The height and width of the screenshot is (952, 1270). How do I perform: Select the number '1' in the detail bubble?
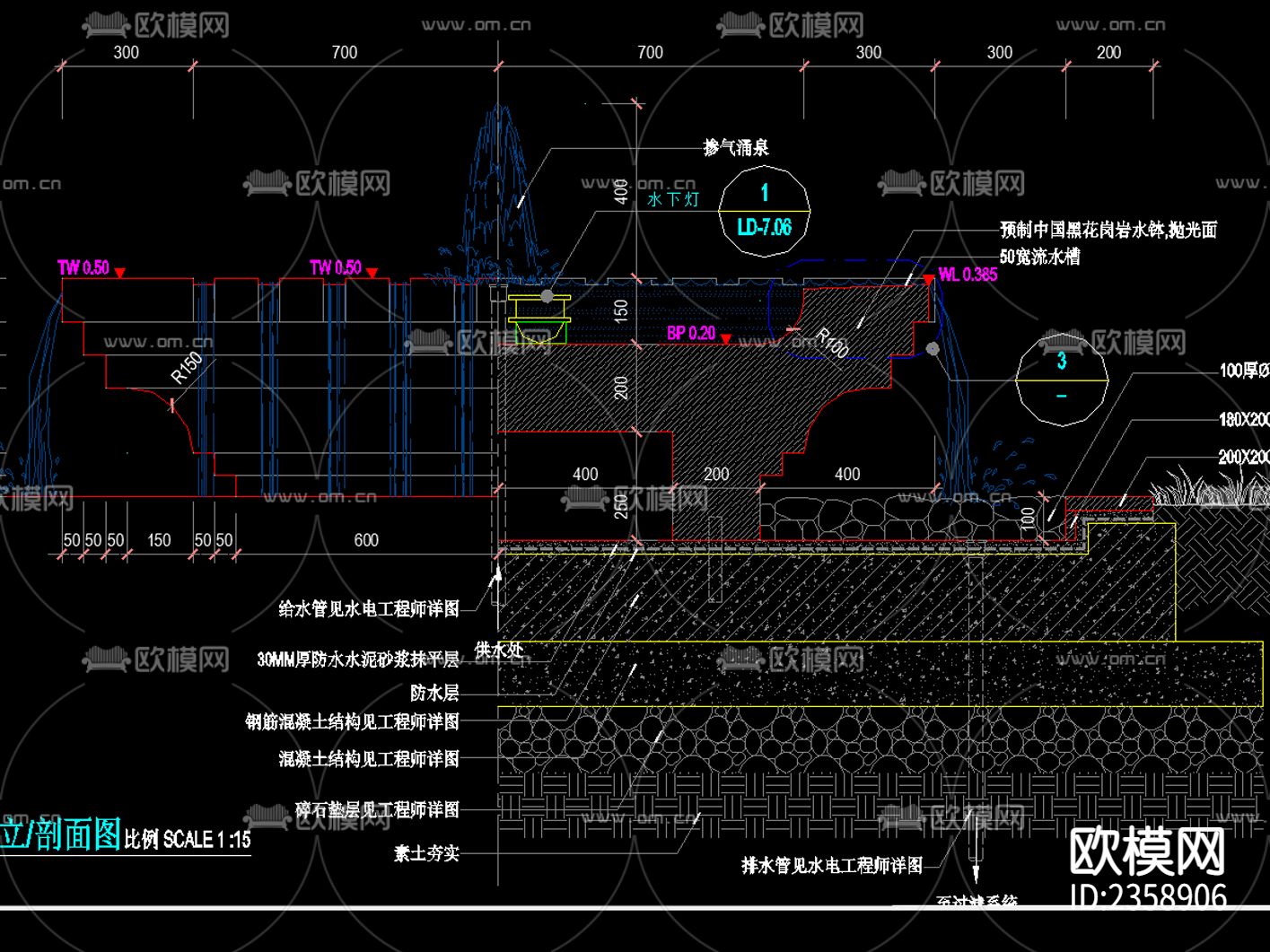tap(765, 192)
